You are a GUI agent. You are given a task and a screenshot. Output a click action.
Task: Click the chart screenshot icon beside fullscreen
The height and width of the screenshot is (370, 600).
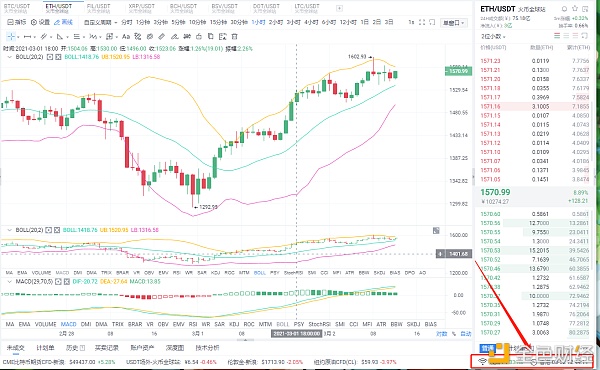tap(432, 22)
